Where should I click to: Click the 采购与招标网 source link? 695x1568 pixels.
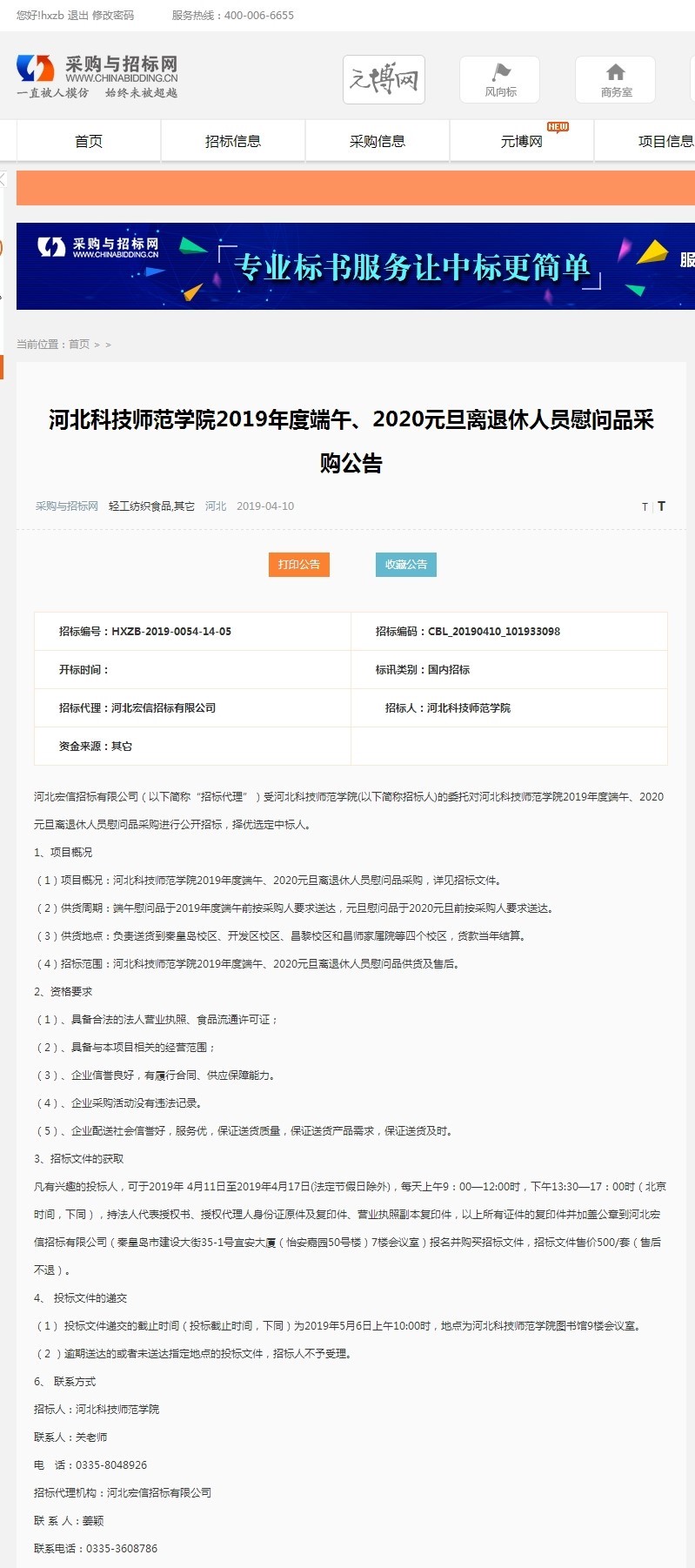tap(67, 506)
